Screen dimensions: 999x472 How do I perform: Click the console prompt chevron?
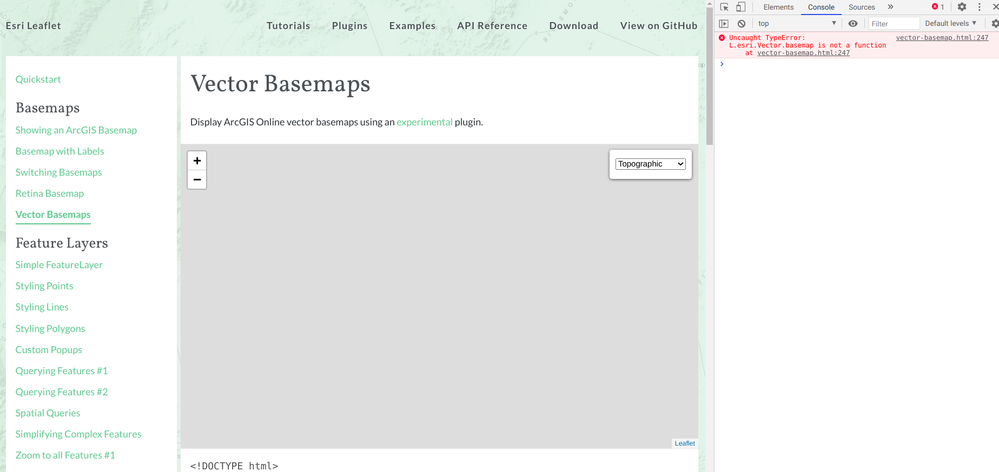click(x=722, y=64)
